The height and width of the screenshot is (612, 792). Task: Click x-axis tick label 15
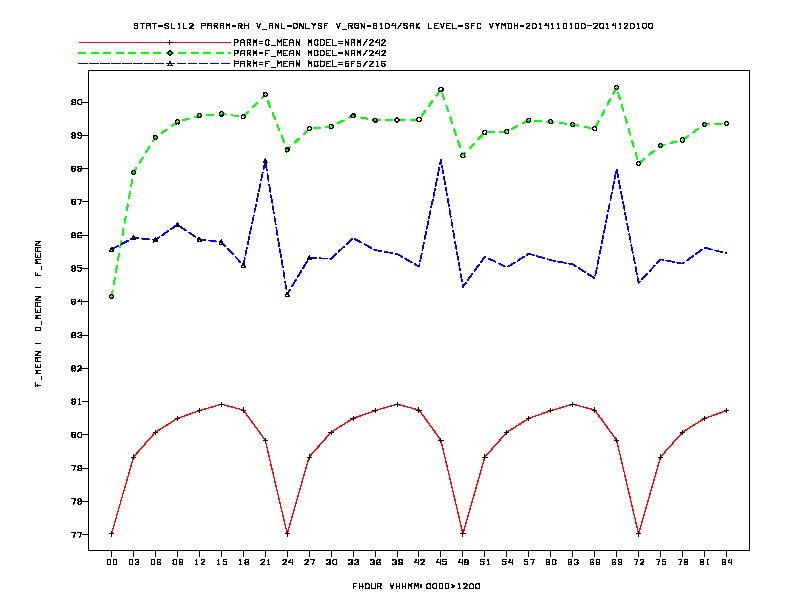tap(221, 562)
